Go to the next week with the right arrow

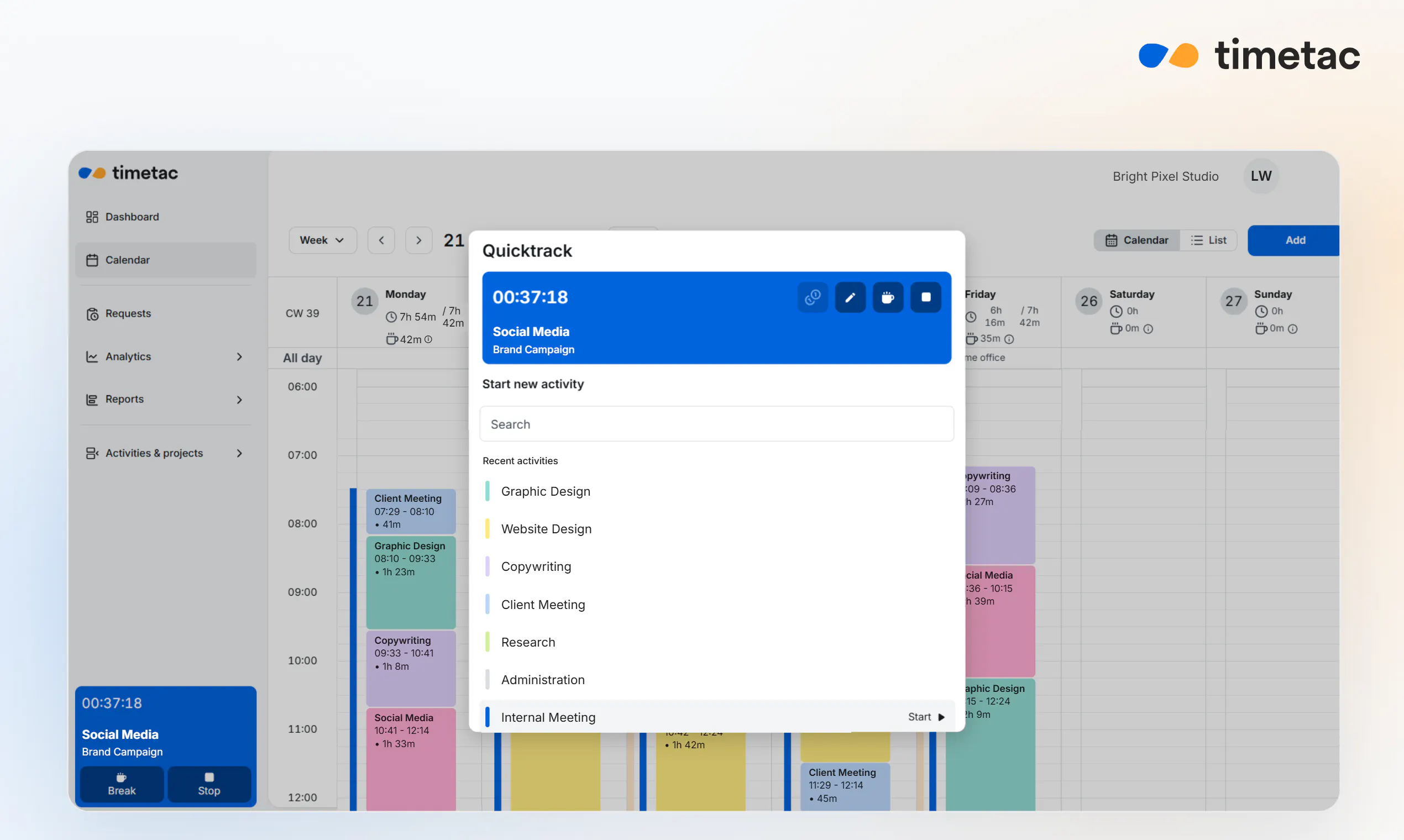coord(419,240)
